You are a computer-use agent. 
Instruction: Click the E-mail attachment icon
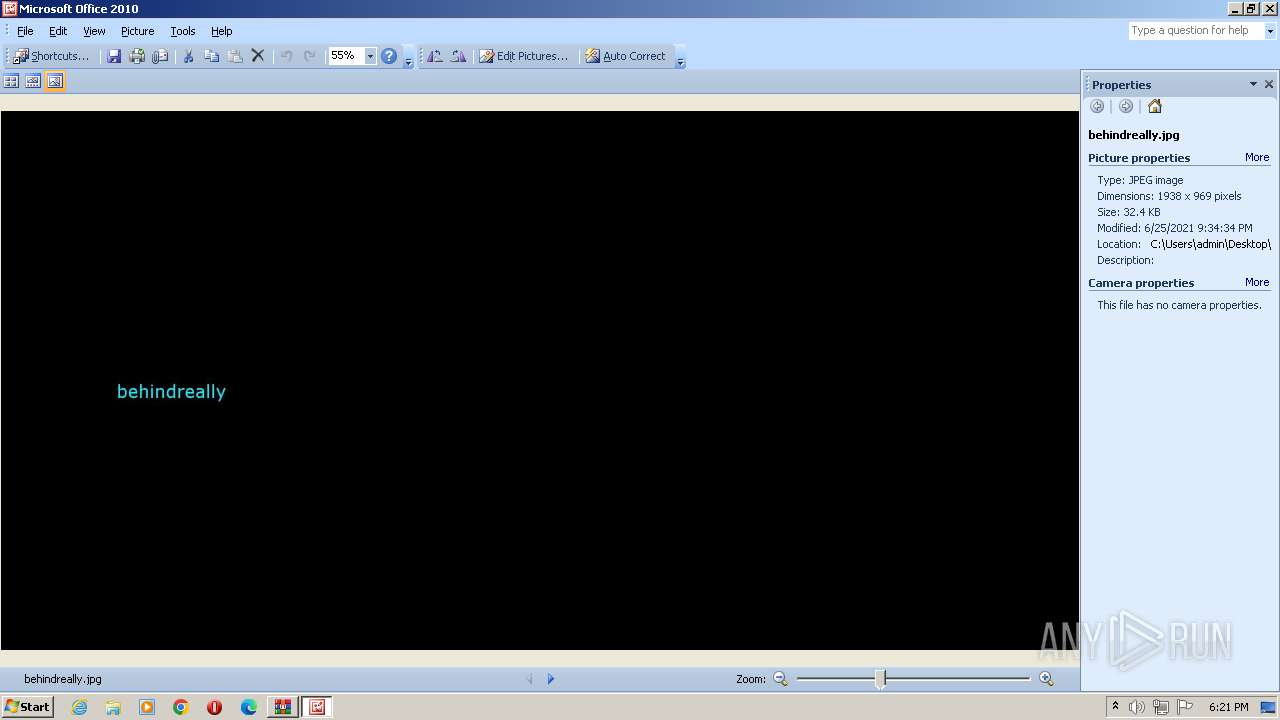pos(160,56)
